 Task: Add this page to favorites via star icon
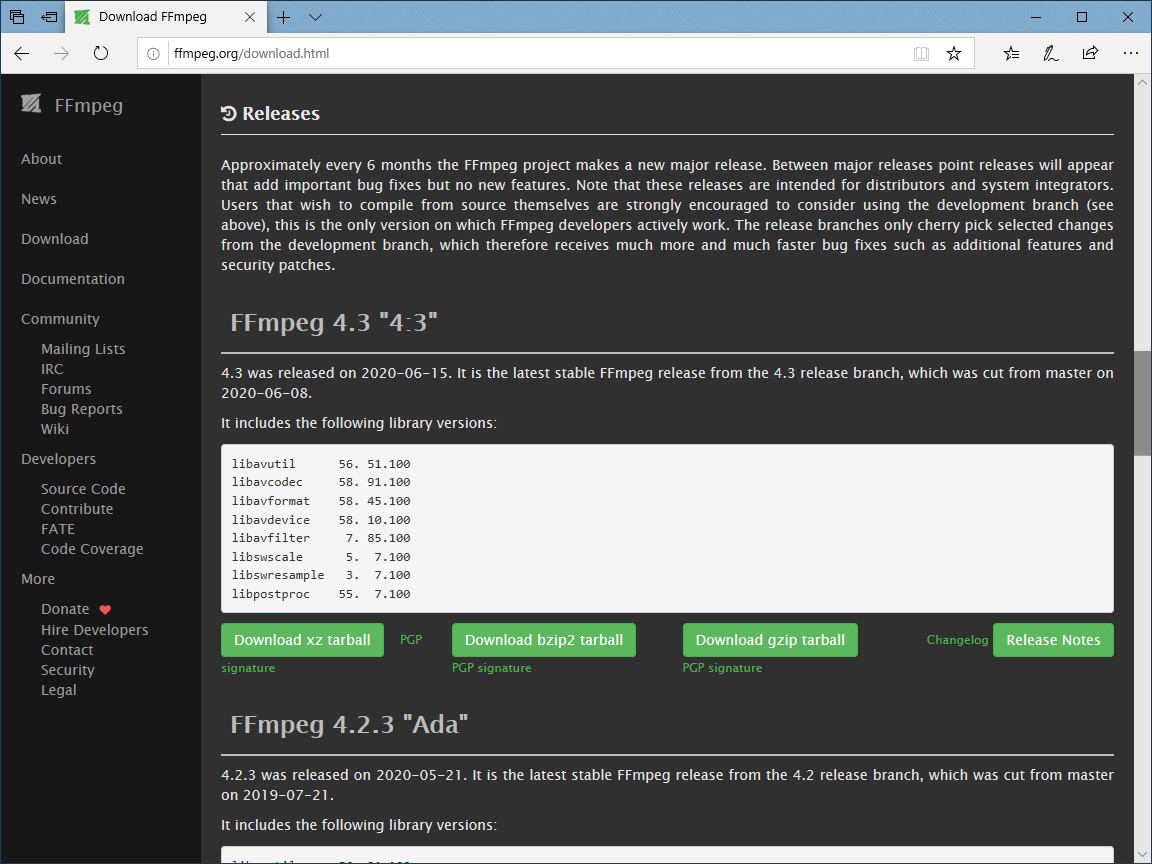[x=953, y=53]
